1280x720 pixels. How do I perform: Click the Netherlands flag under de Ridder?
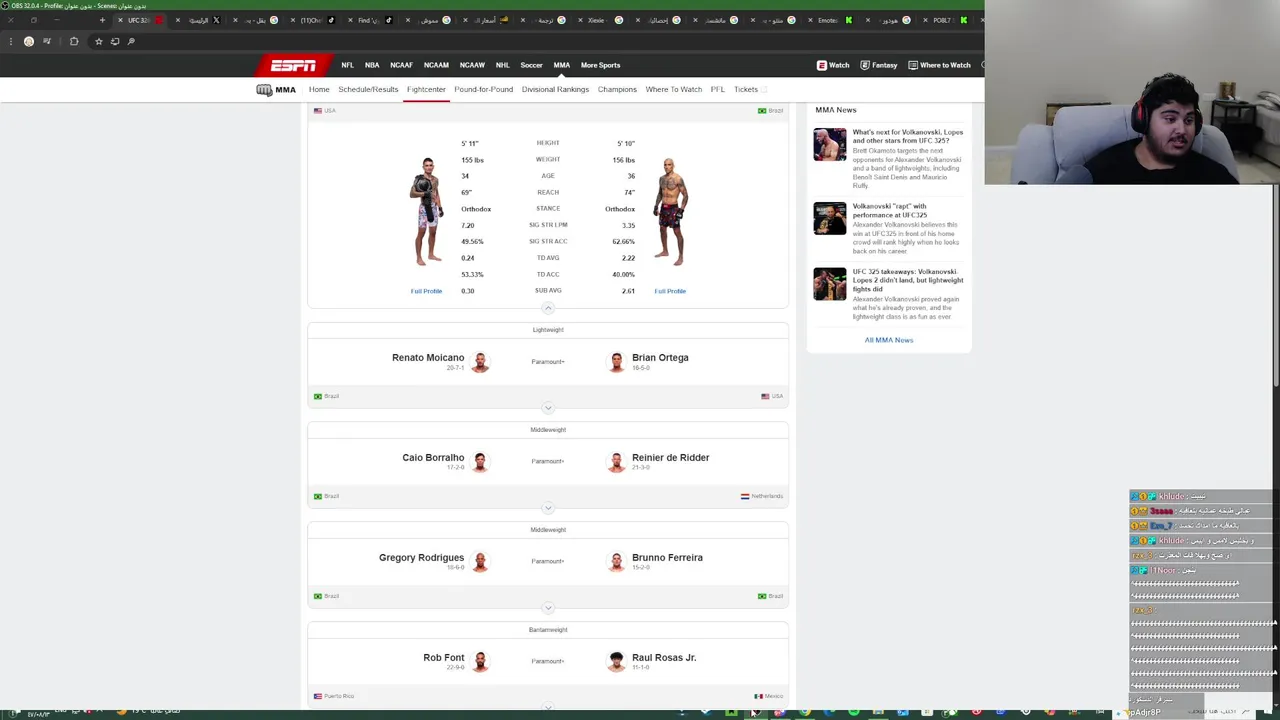745,496
